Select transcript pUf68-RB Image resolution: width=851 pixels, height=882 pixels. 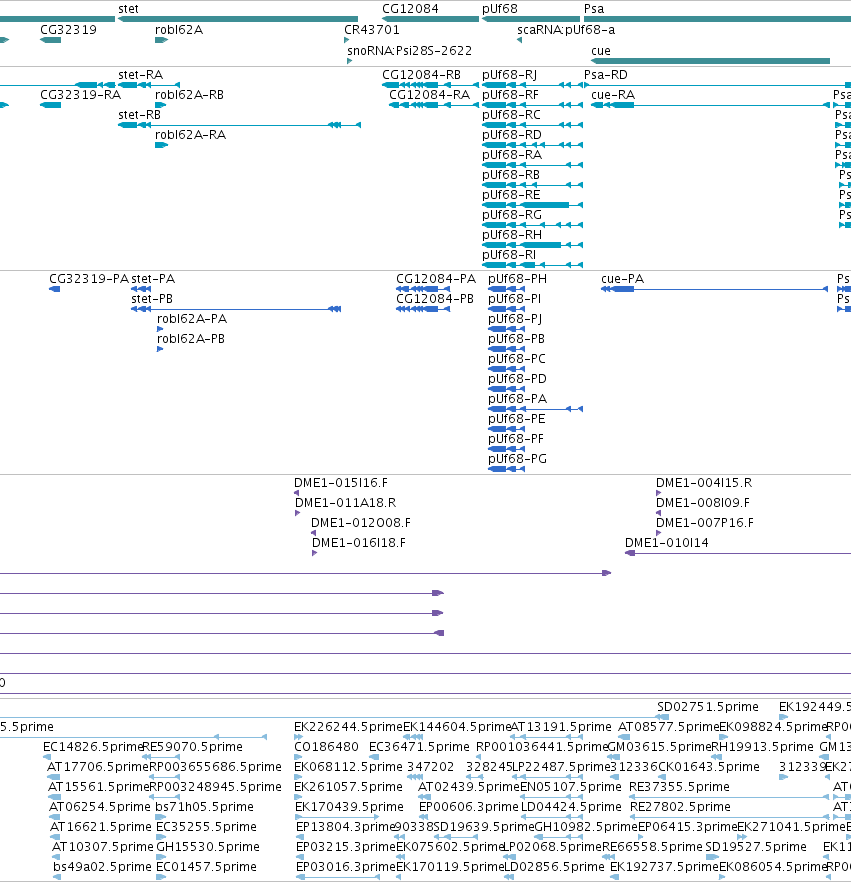pos(511,174)
